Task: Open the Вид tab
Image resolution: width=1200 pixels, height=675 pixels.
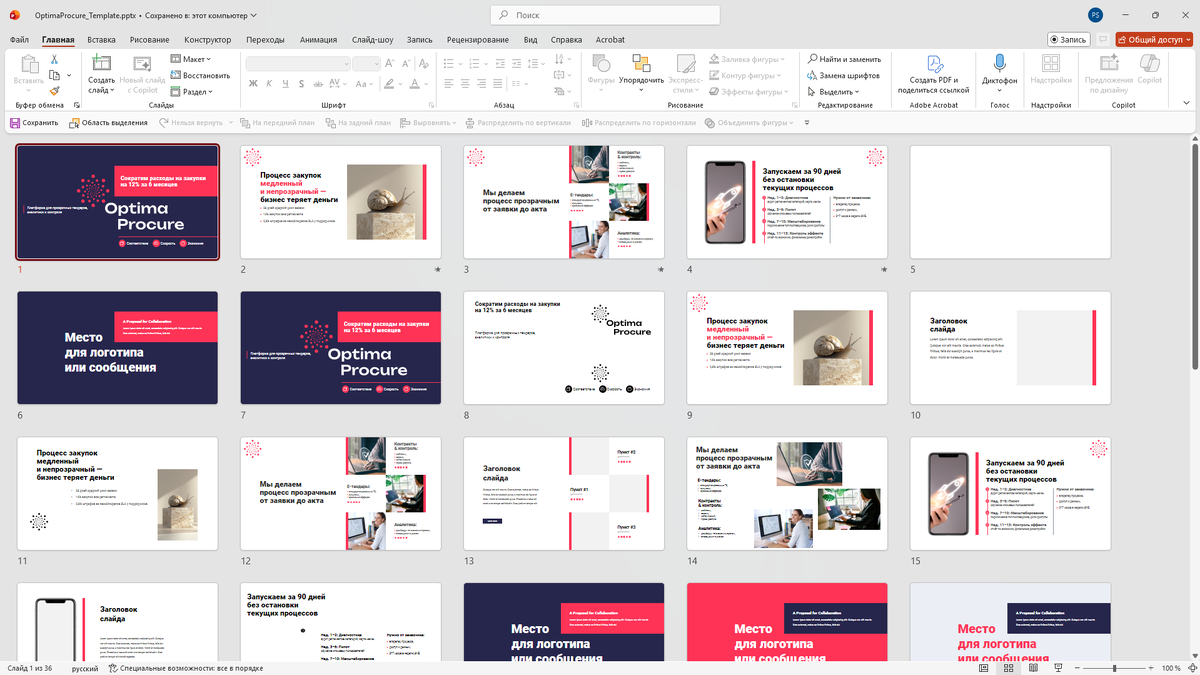Action: (x=531, y=40)
